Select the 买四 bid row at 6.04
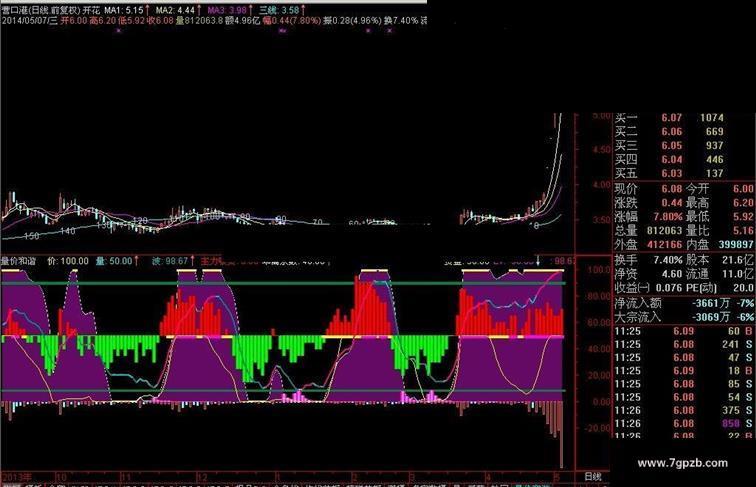Viewport: 756px width, 487px height. click(669, 160)
